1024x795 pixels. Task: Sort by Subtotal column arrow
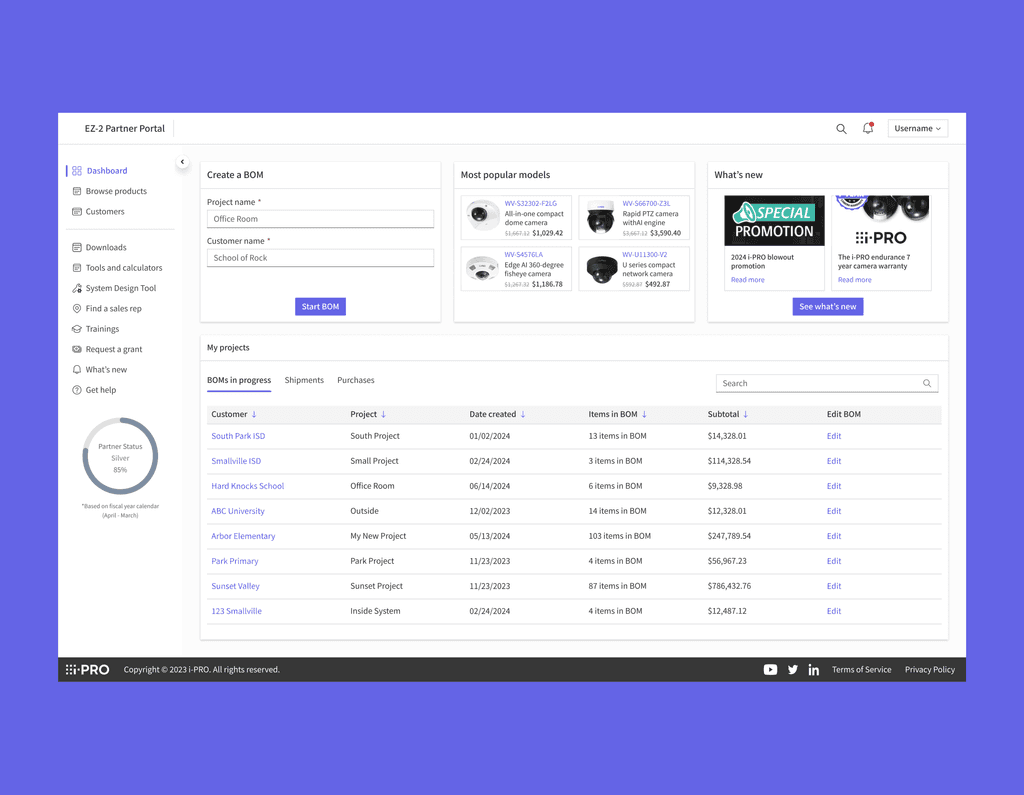(x=746, y=414)
